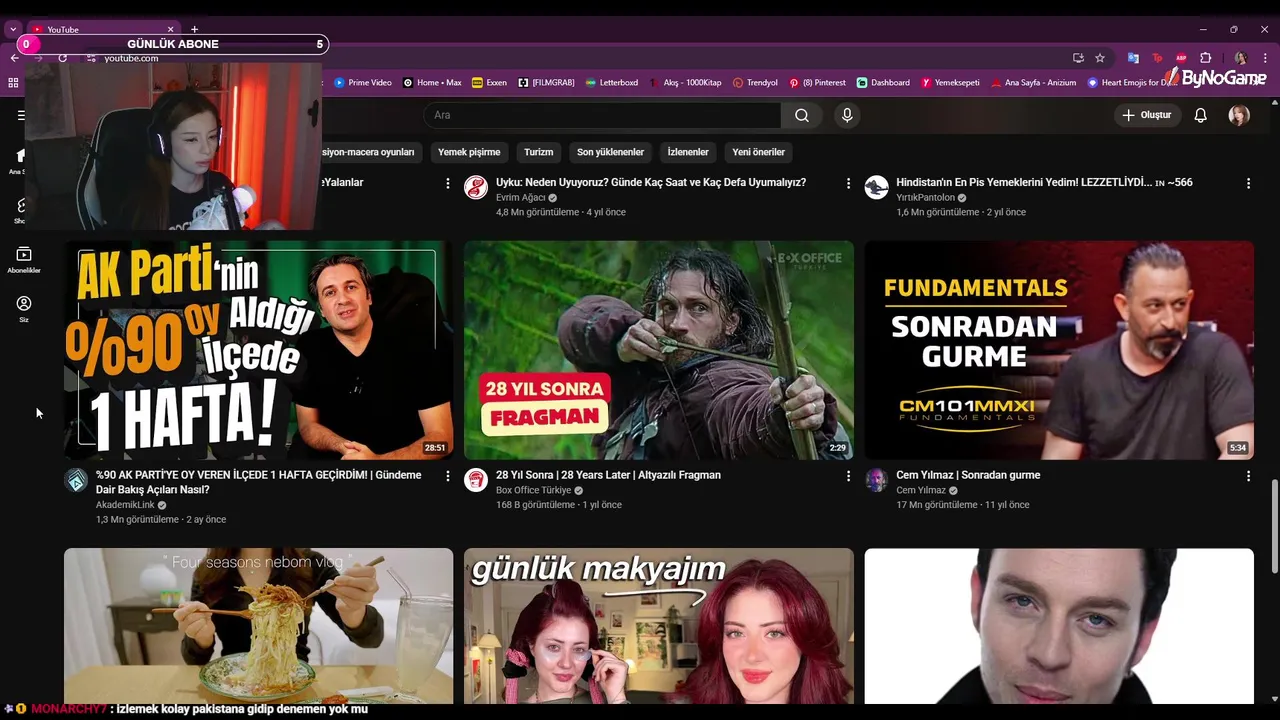Open the Letterboxd bookmark
1280x720 pixels.
611,83
